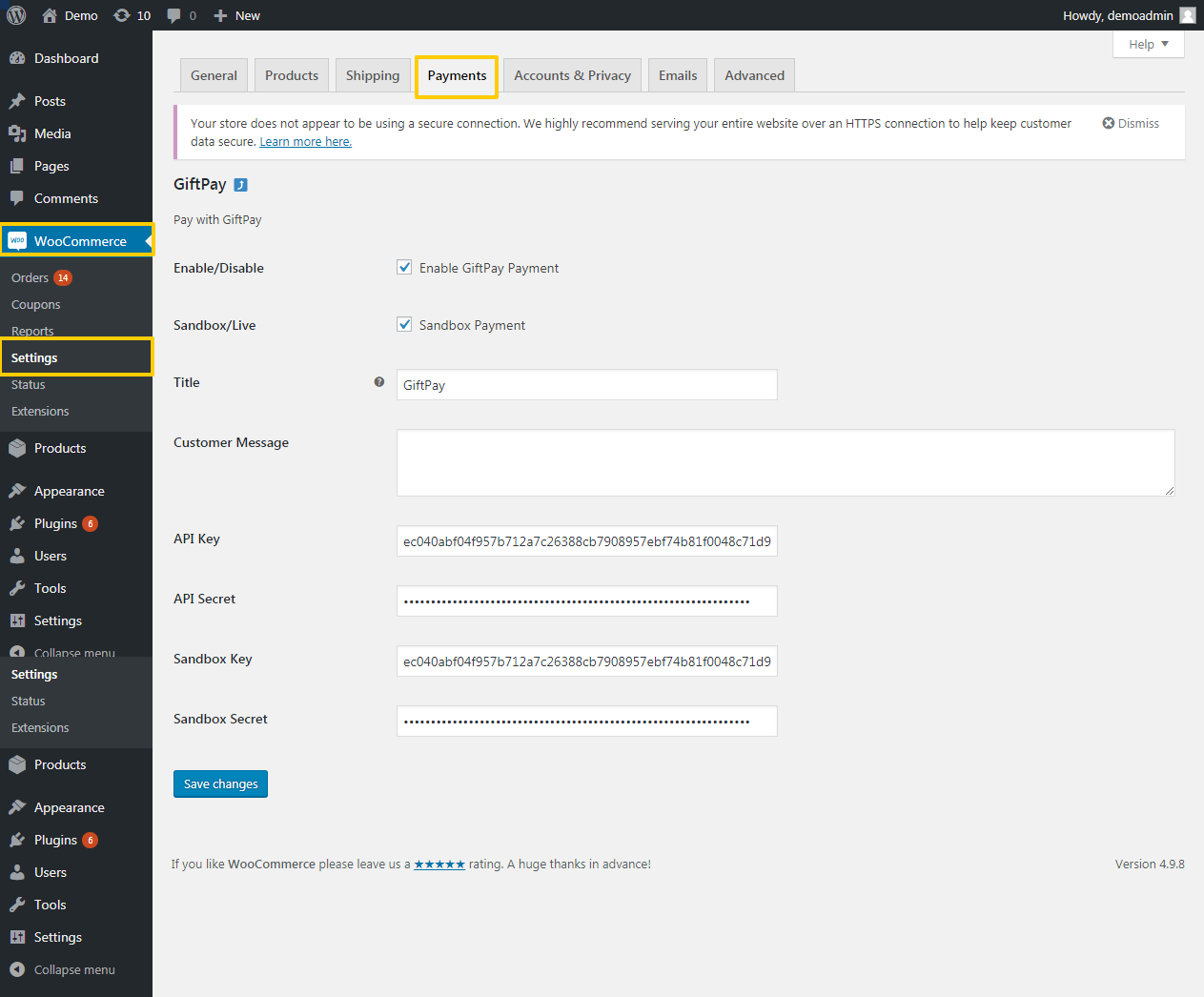Click the 'Sandbox Key' field label

(213, 659)
